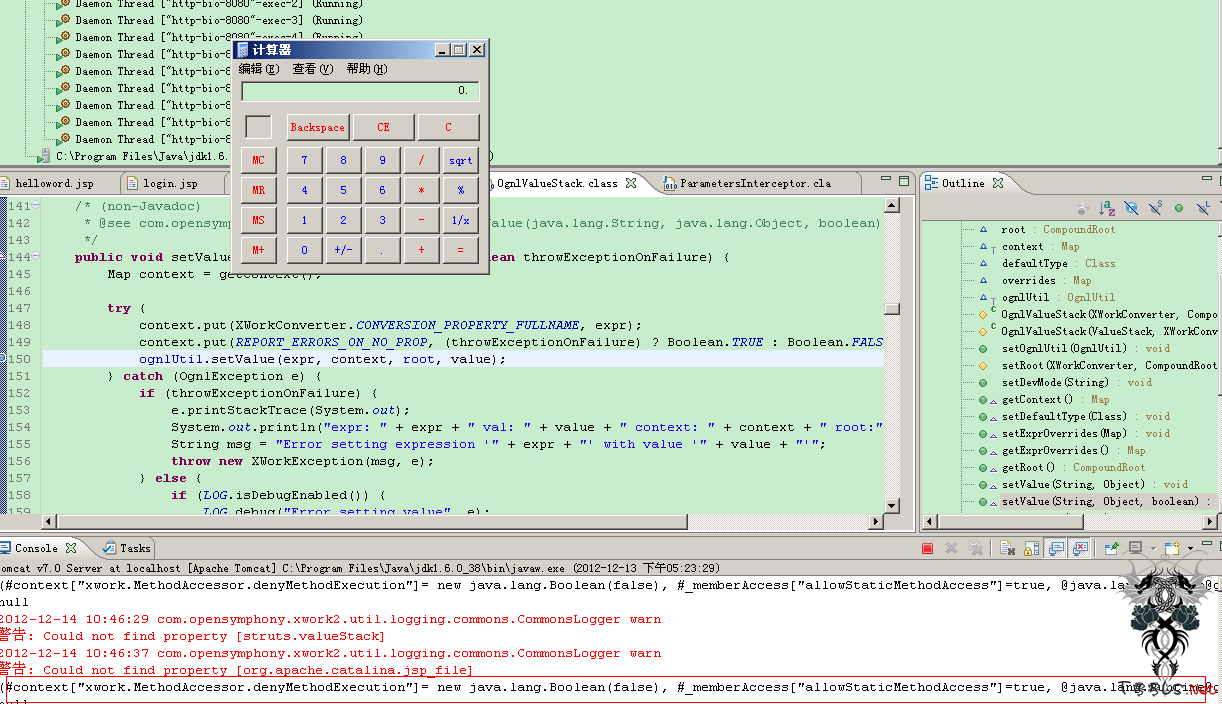Toggle Show Console When Standard Out Changes

[1056, 548]
